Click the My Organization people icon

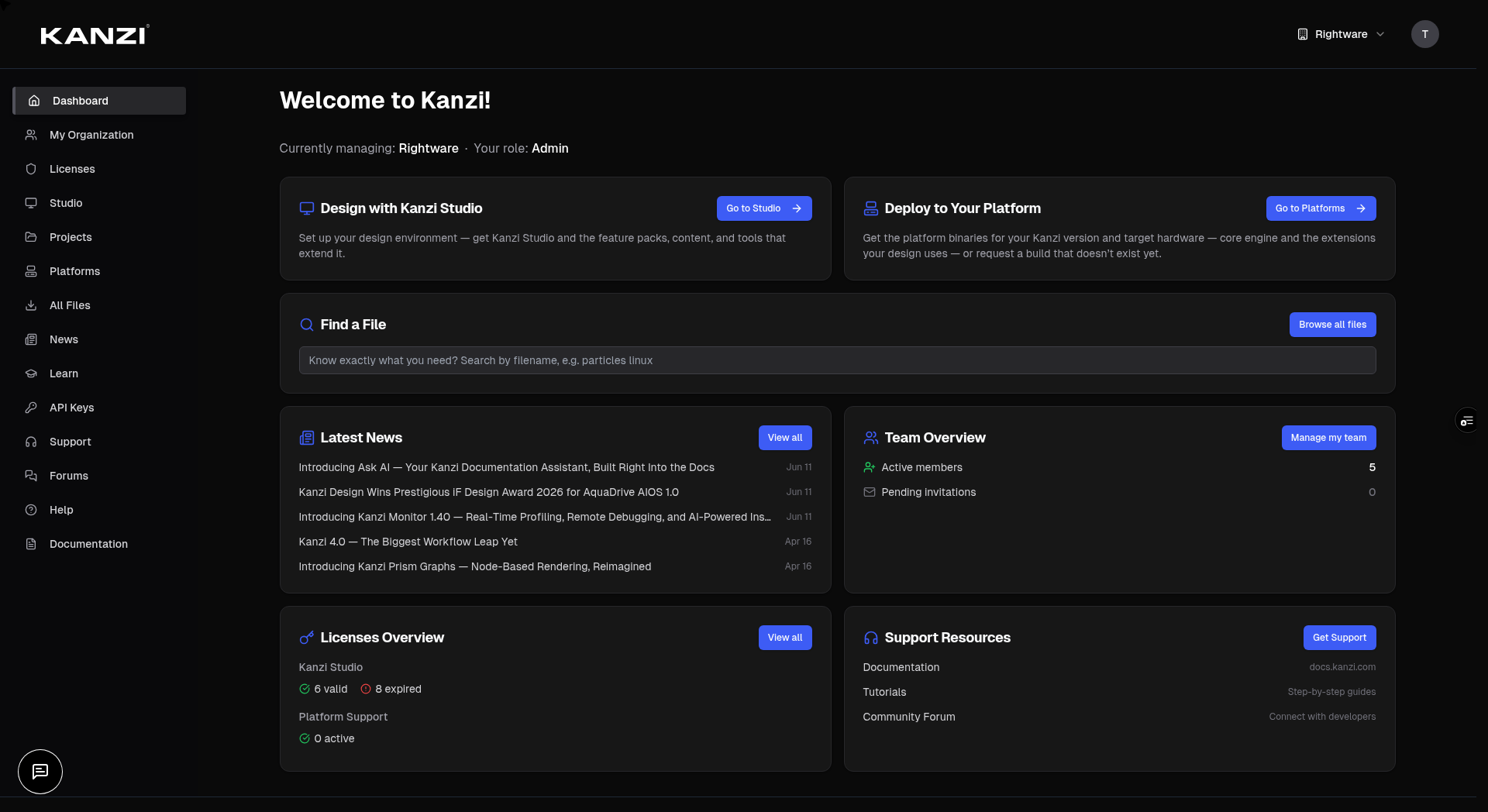pyautogui.click(x=31, y=135)
